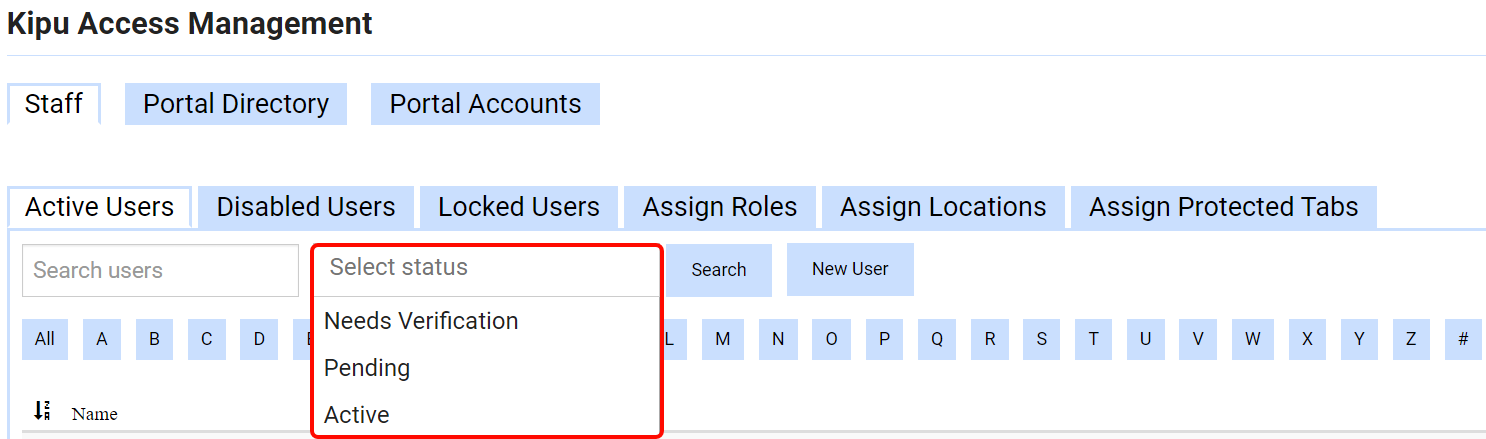Screen dimensions: 1486x439
Task: Click the Name column sort icon
Action: coord(42,411)
